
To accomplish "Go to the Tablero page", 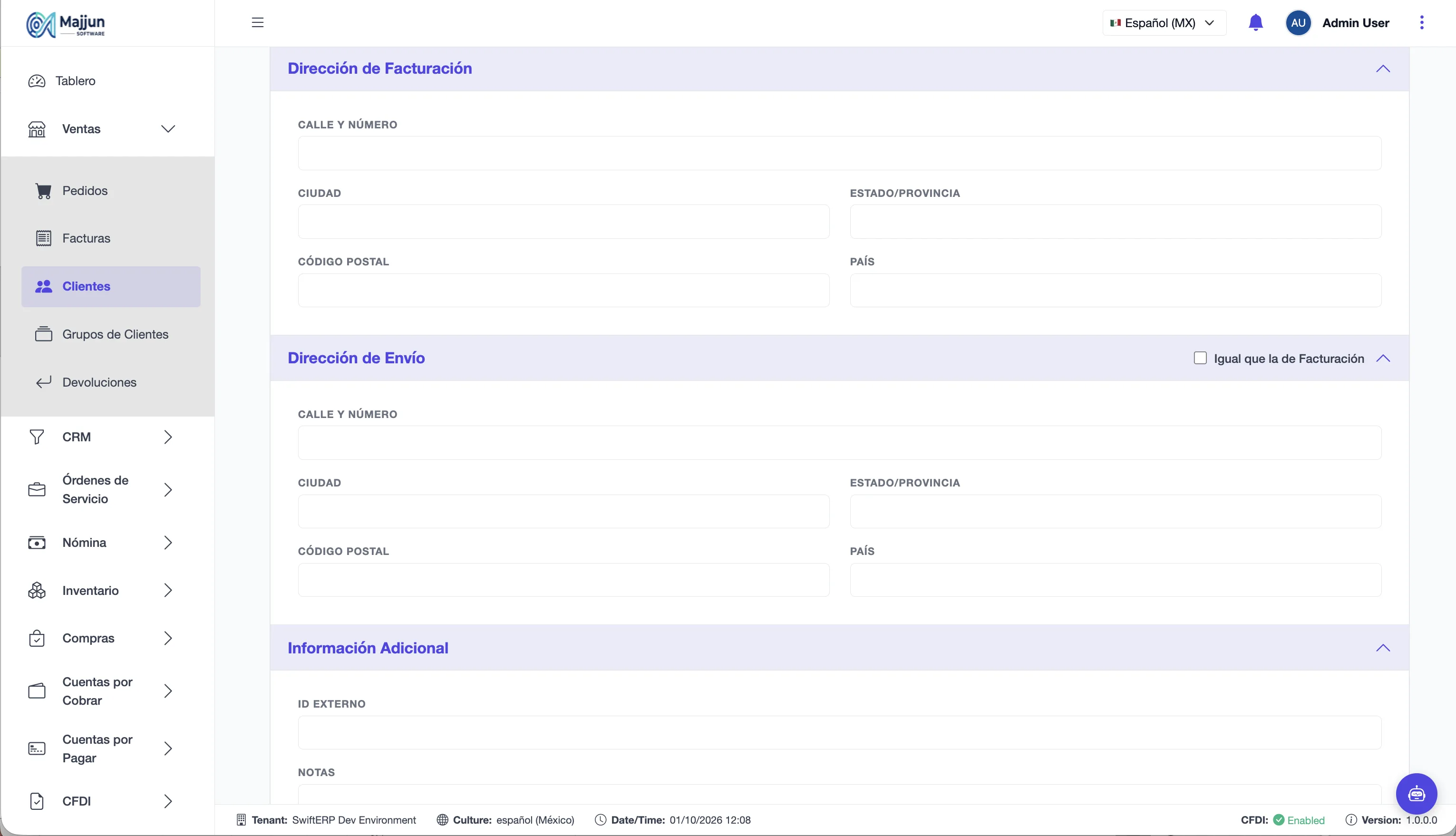I will tap(75, 81).
